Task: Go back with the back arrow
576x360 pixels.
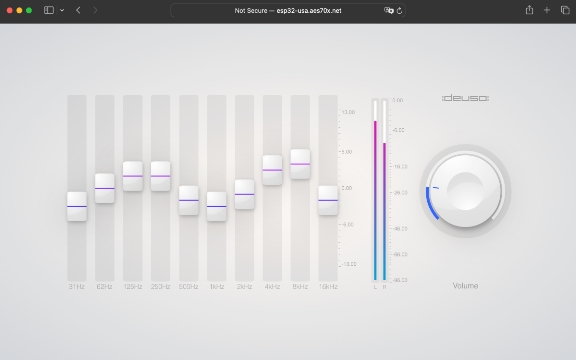Action: [x=78, y=10]
